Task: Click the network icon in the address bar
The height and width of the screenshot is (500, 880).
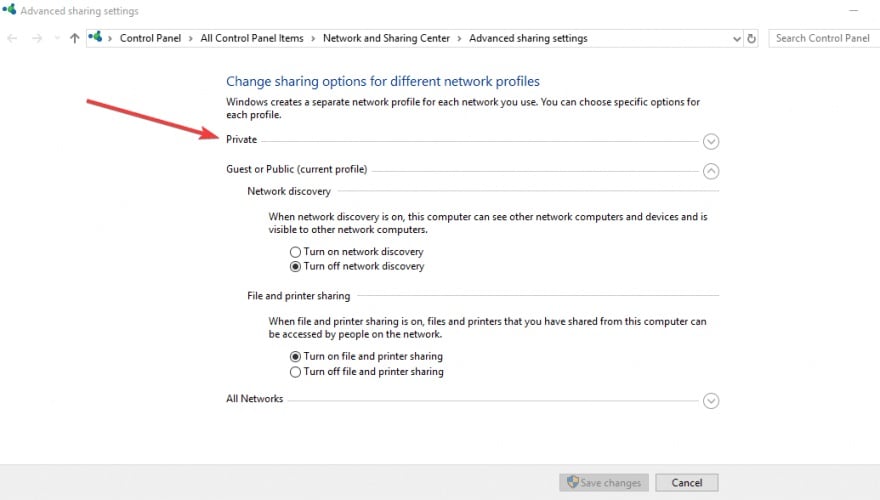Action: point(95,38)
